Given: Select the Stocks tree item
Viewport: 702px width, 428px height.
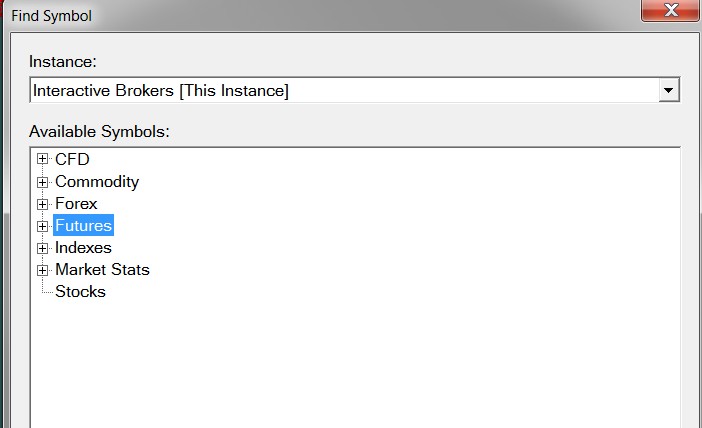Looking at the screenshot, I should [x=80, y=292].
